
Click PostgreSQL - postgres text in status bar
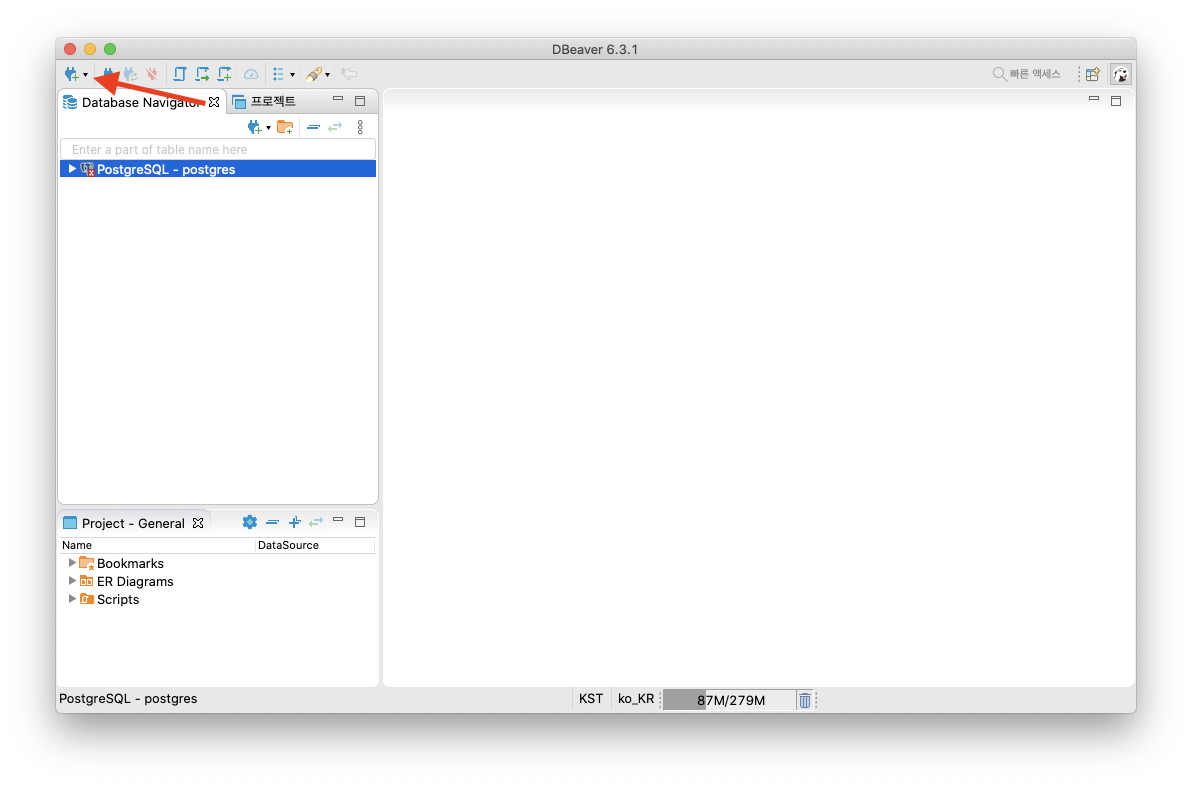[128, 699]
